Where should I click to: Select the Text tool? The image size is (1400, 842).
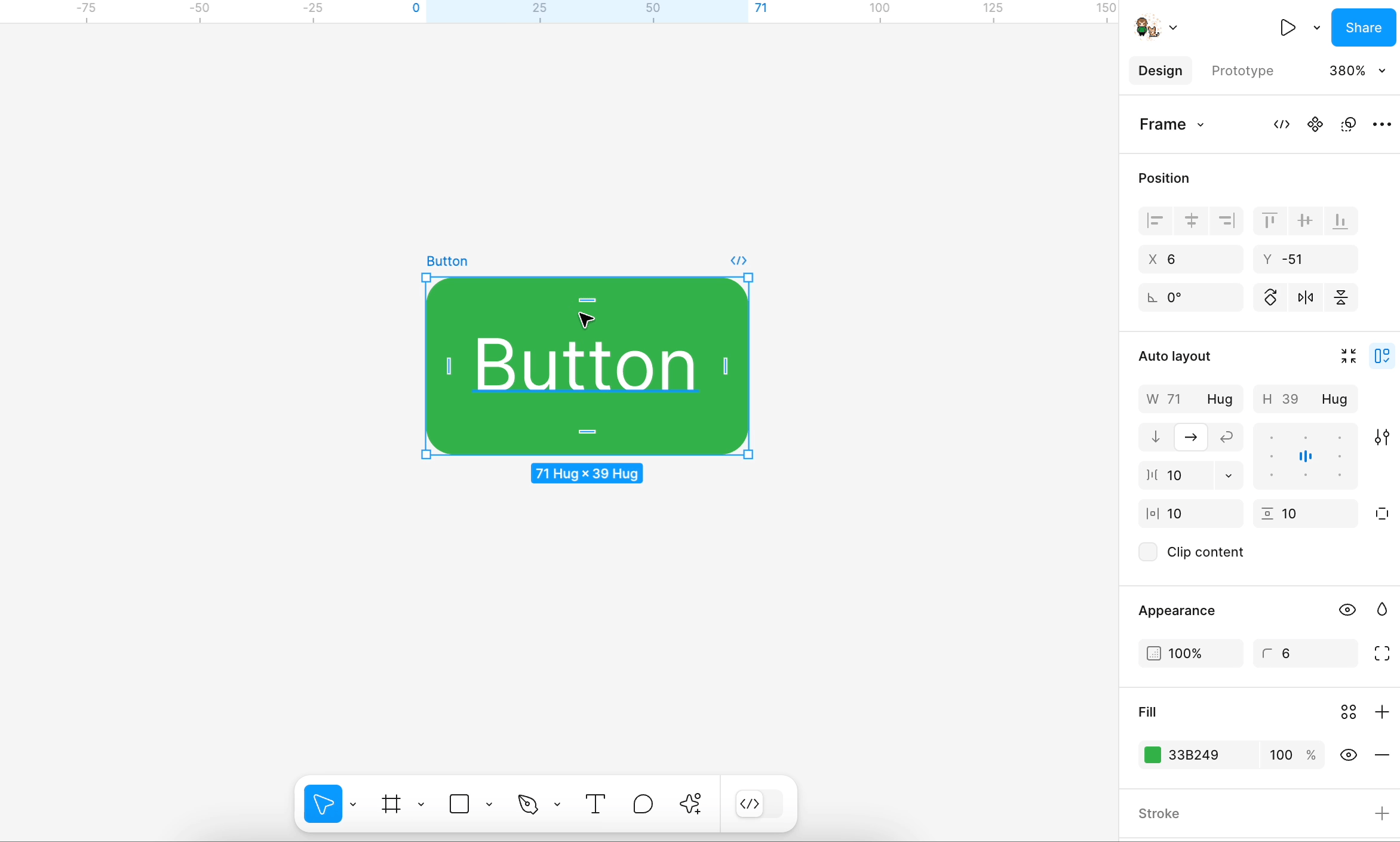595,804
